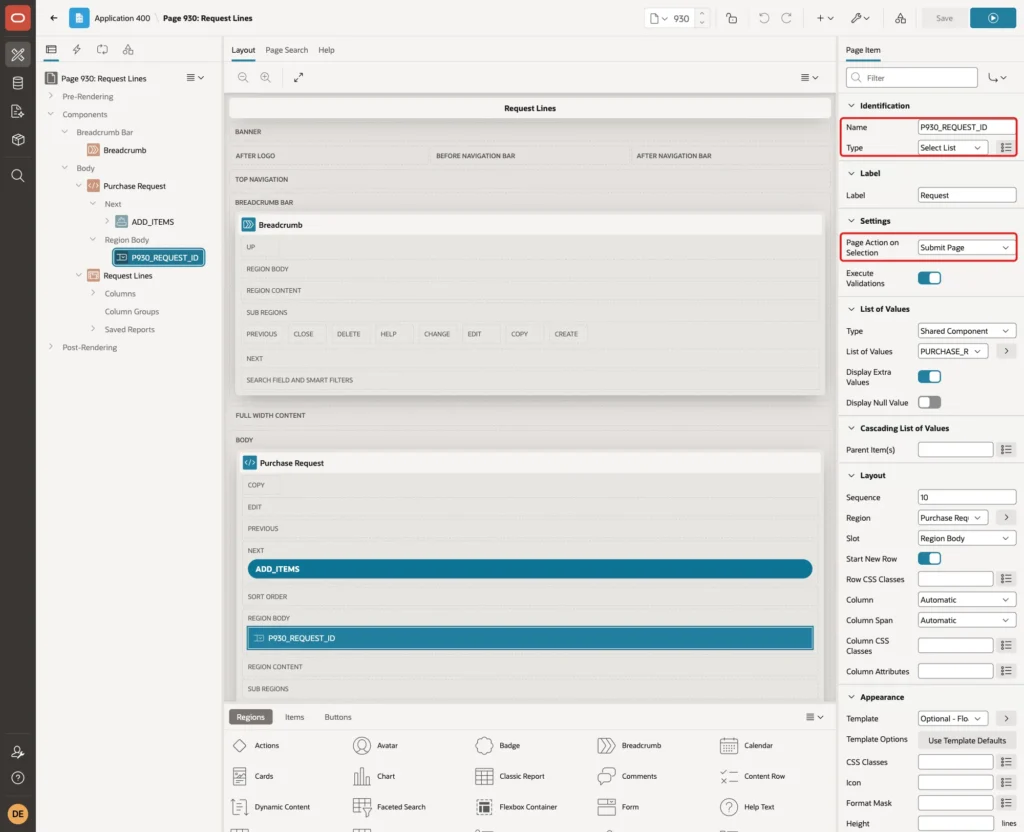The image size is (1024, 832).
Task: Switch to the Processing tab icon in tree pane
Action: click(x=103, y=50)
